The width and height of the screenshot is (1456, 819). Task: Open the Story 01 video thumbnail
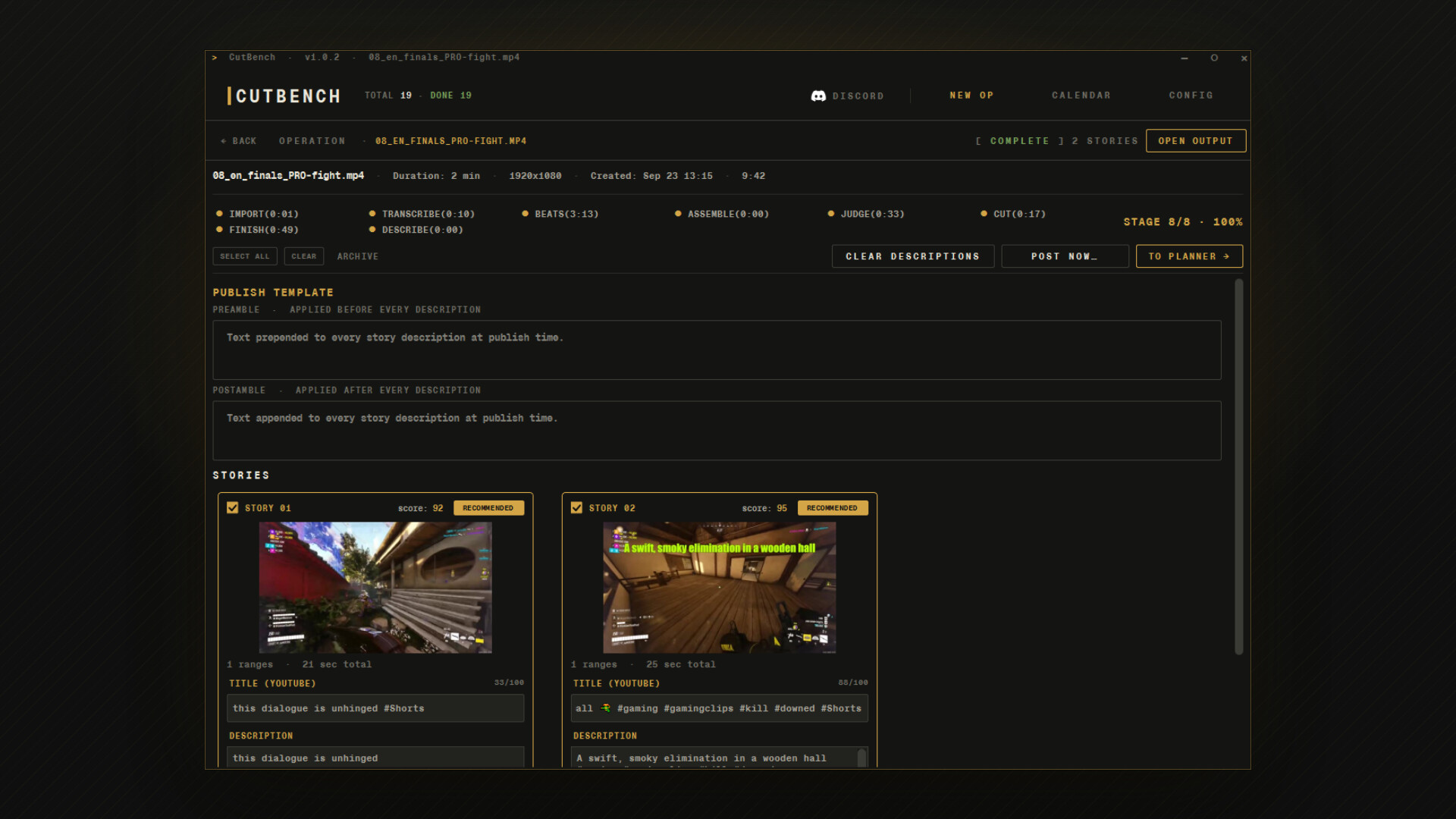375,587
